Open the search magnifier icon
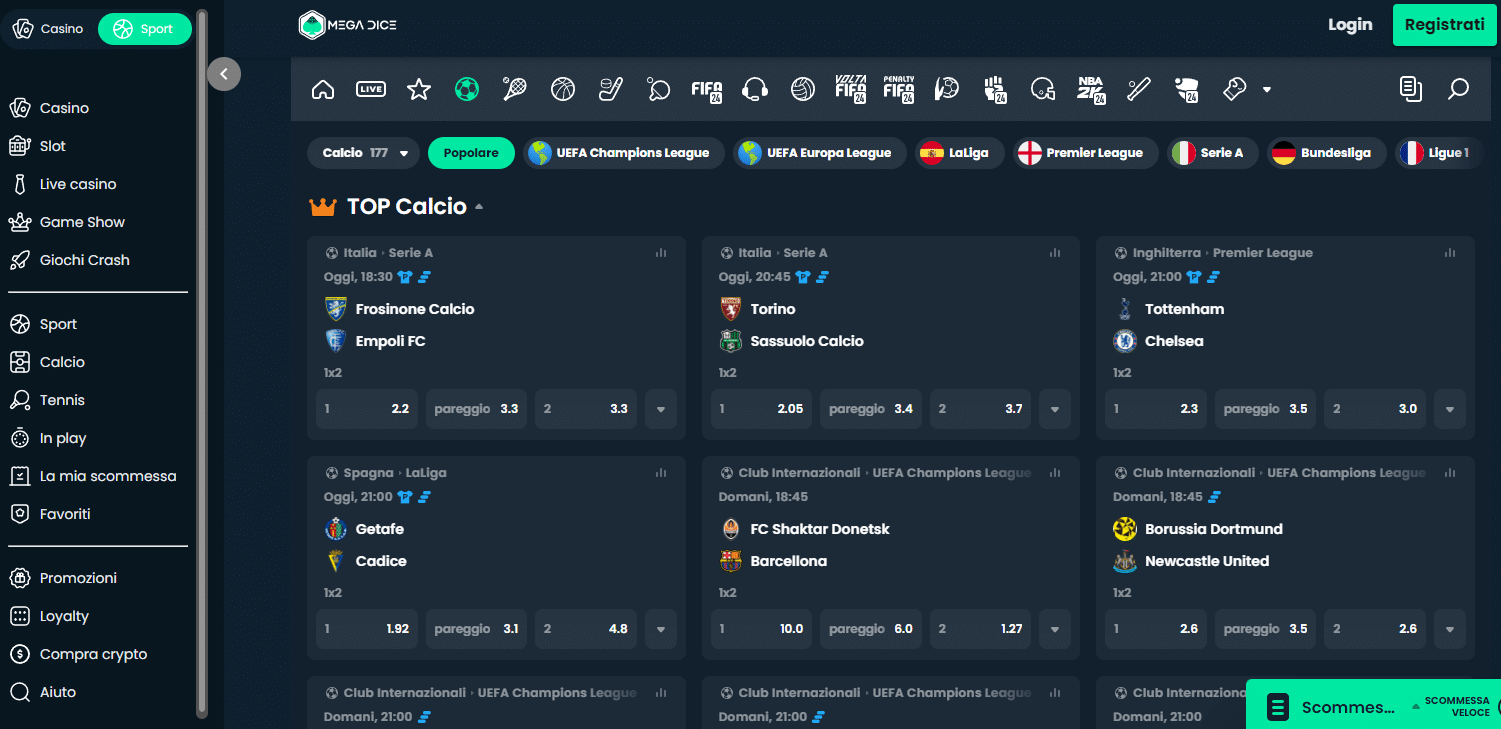The image size is (1501, 729). (x=1459, y=90)
